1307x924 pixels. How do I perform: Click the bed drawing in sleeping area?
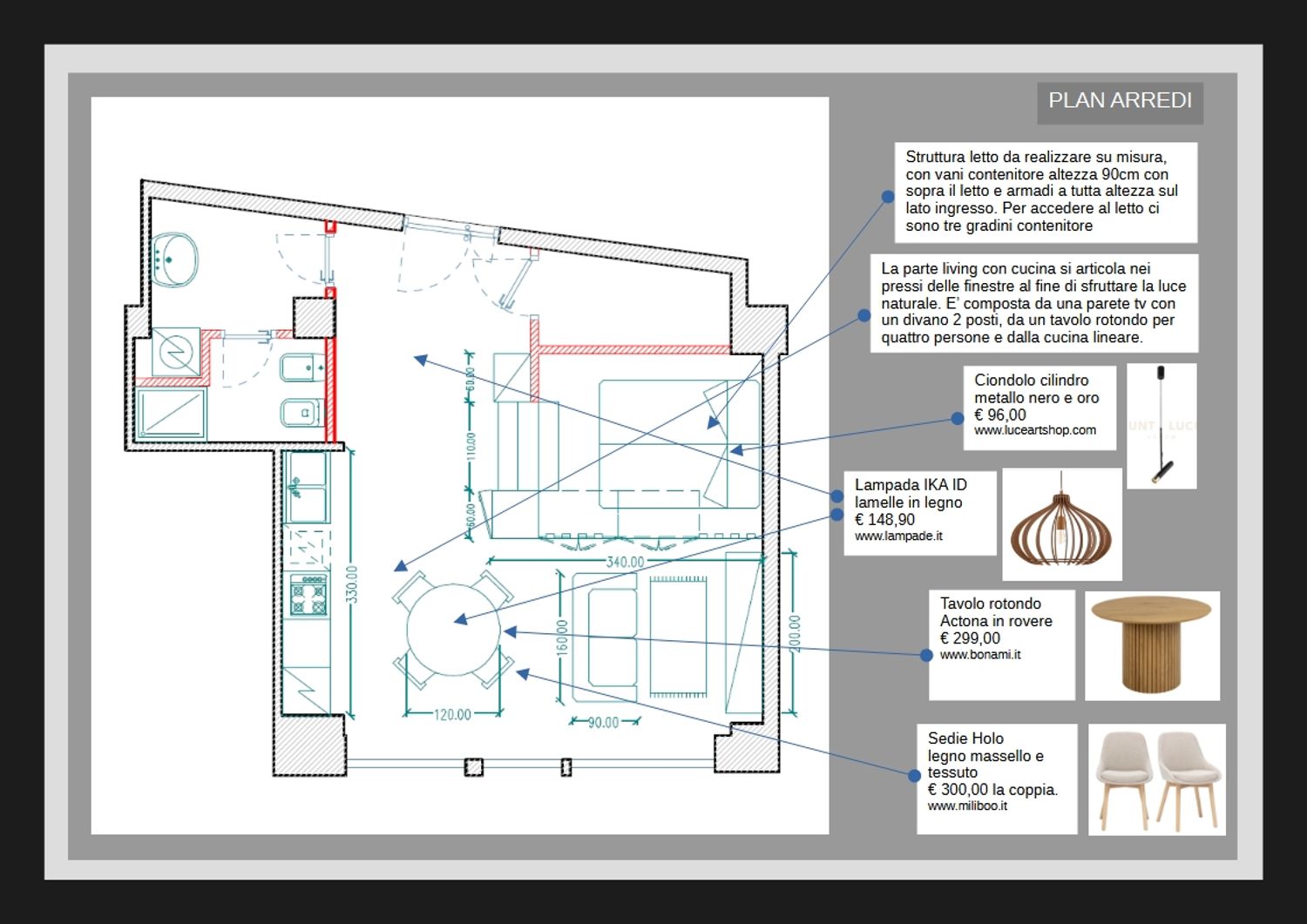coord(678,443)
